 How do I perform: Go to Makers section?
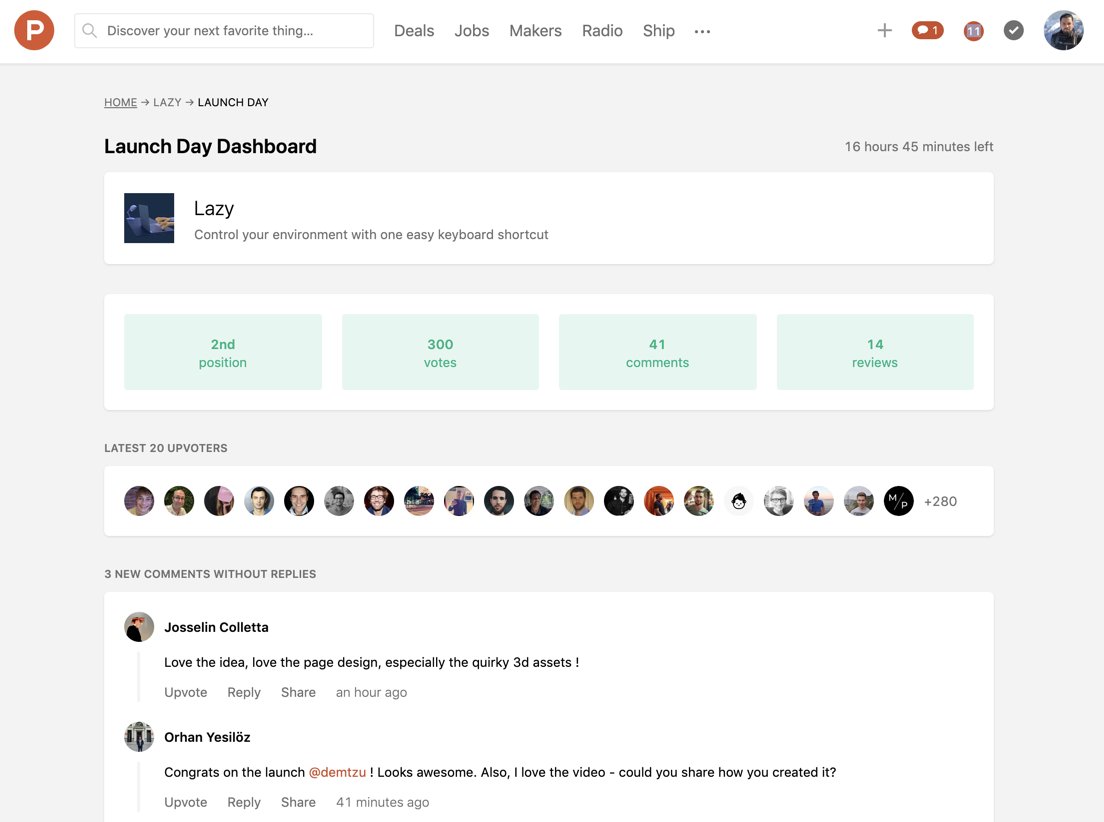(535, 30)
